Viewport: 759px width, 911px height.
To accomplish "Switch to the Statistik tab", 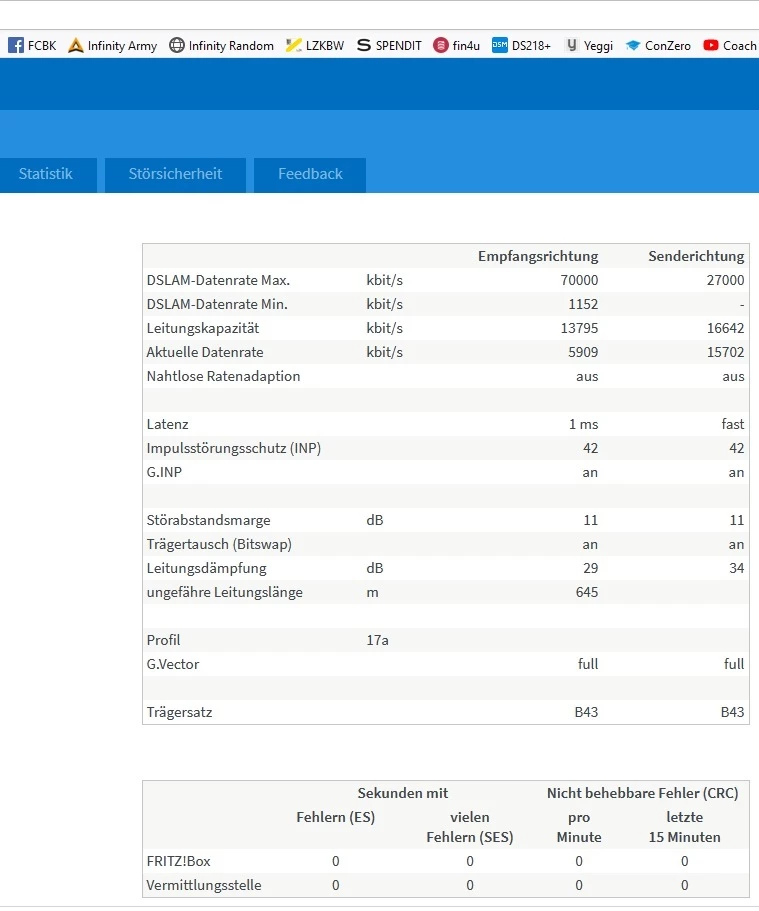I will pos(46,174).
